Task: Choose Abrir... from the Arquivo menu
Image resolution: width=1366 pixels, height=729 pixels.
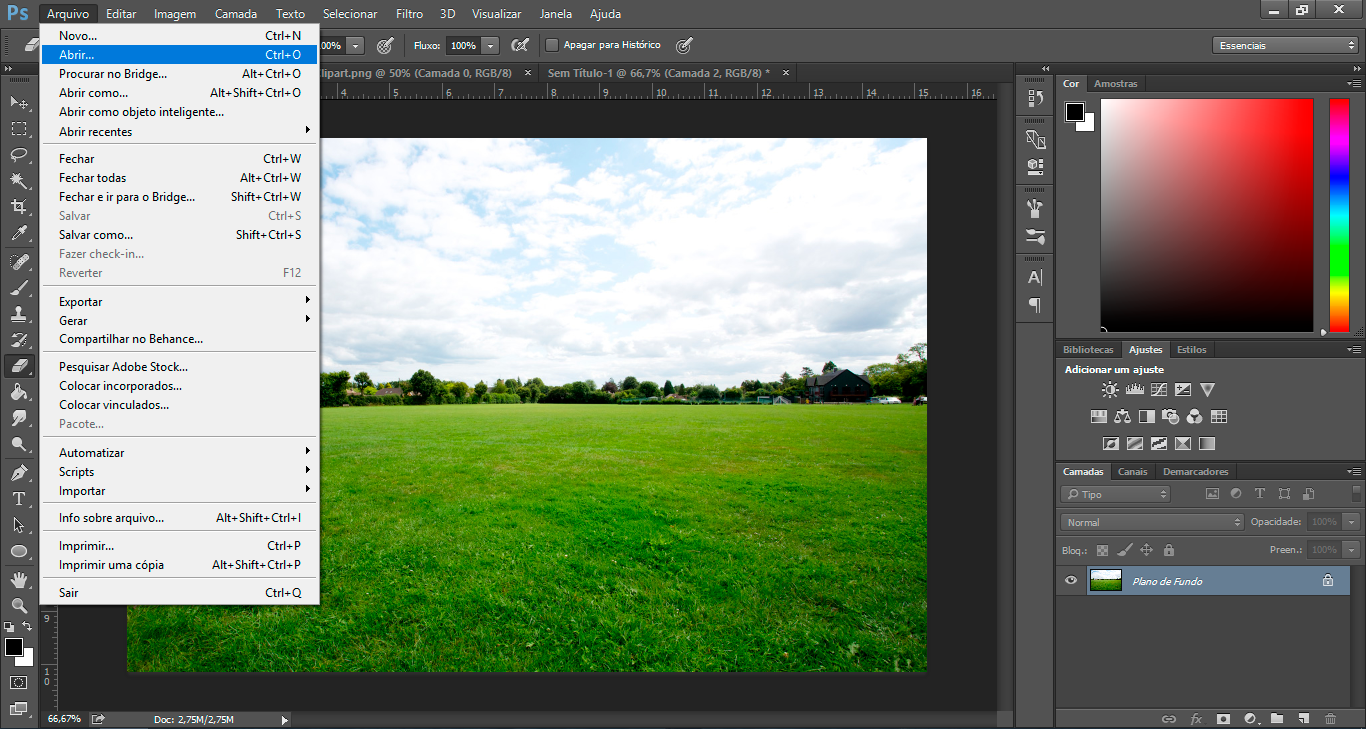Action: 180,55
